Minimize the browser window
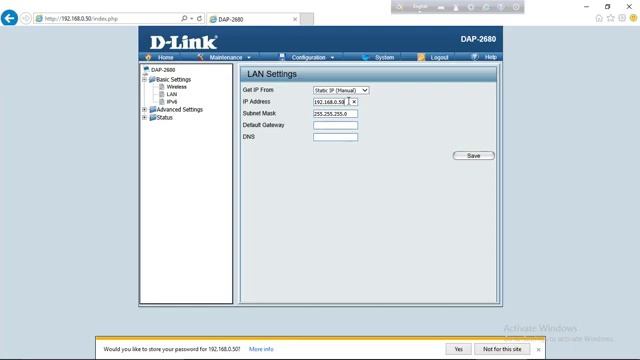Screen dimensions: 640x360 click(587, 7)
